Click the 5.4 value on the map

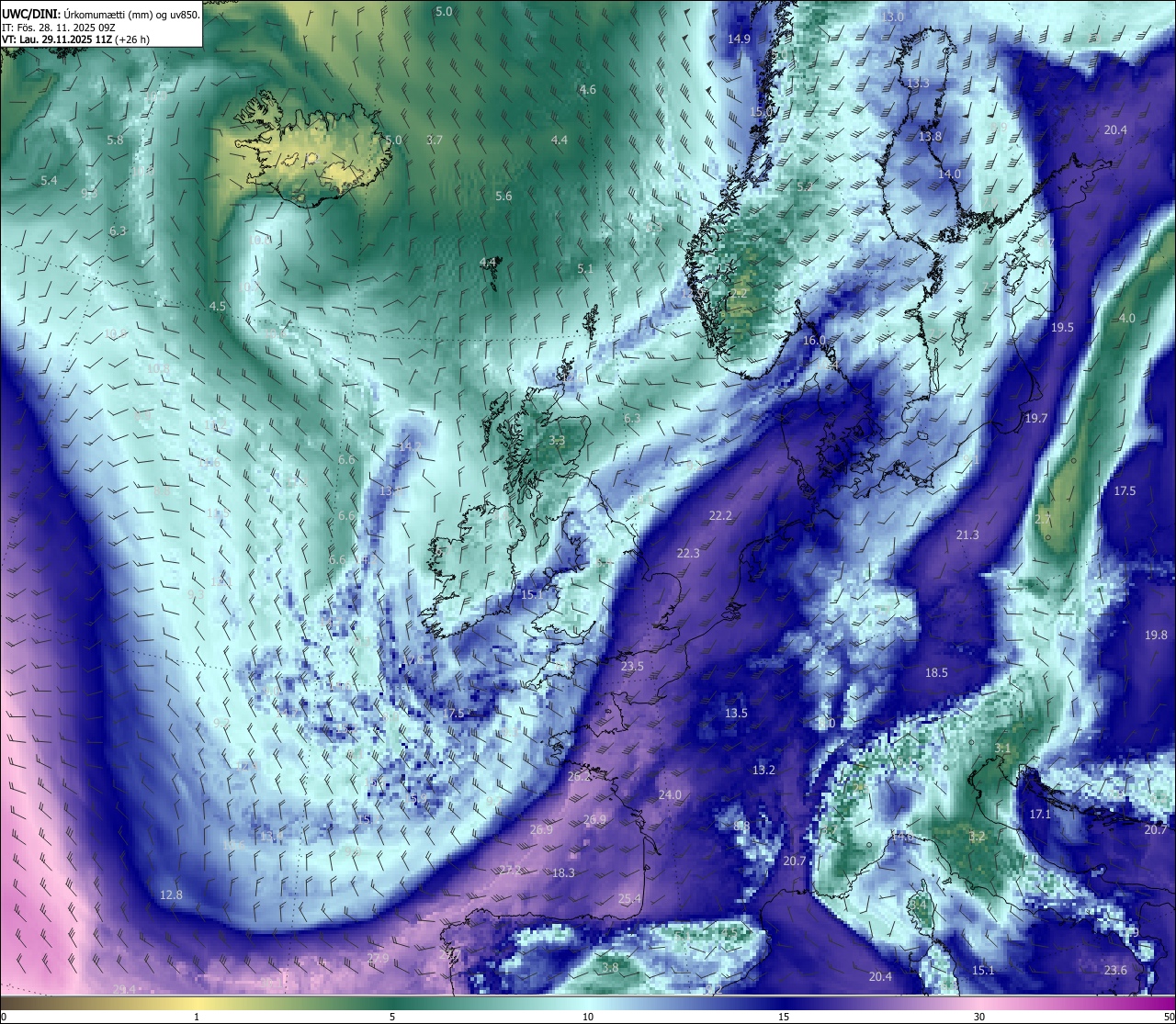pos(49,181)
